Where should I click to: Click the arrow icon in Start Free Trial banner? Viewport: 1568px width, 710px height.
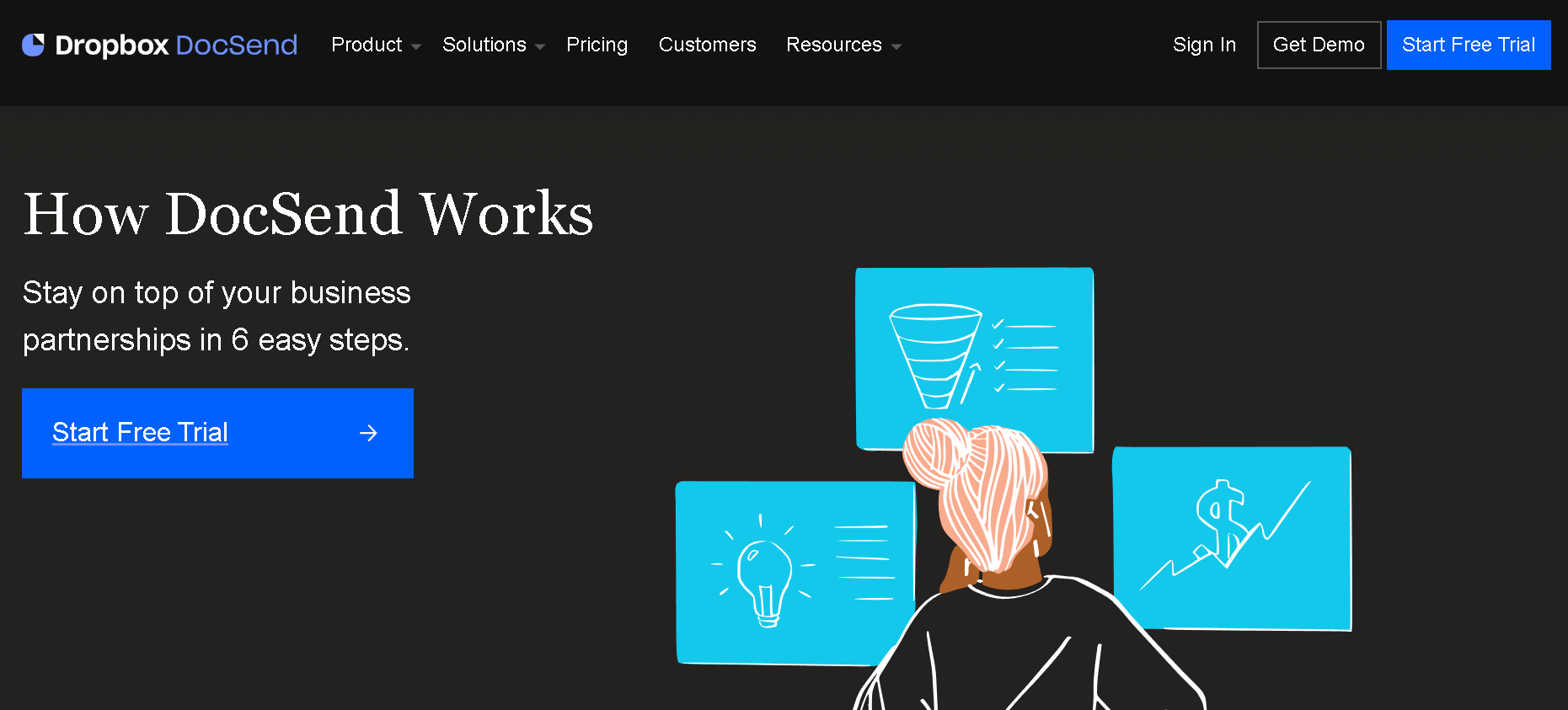[368, 433]
